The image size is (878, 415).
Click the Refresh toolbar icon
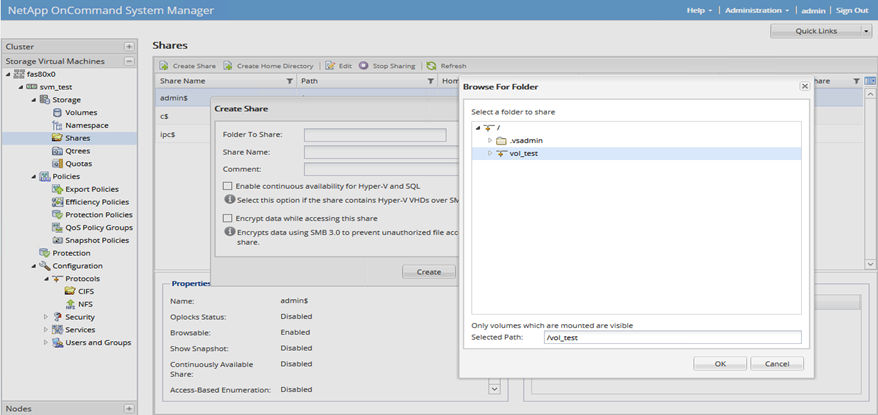pyautogui.click(x=431, y=66)
